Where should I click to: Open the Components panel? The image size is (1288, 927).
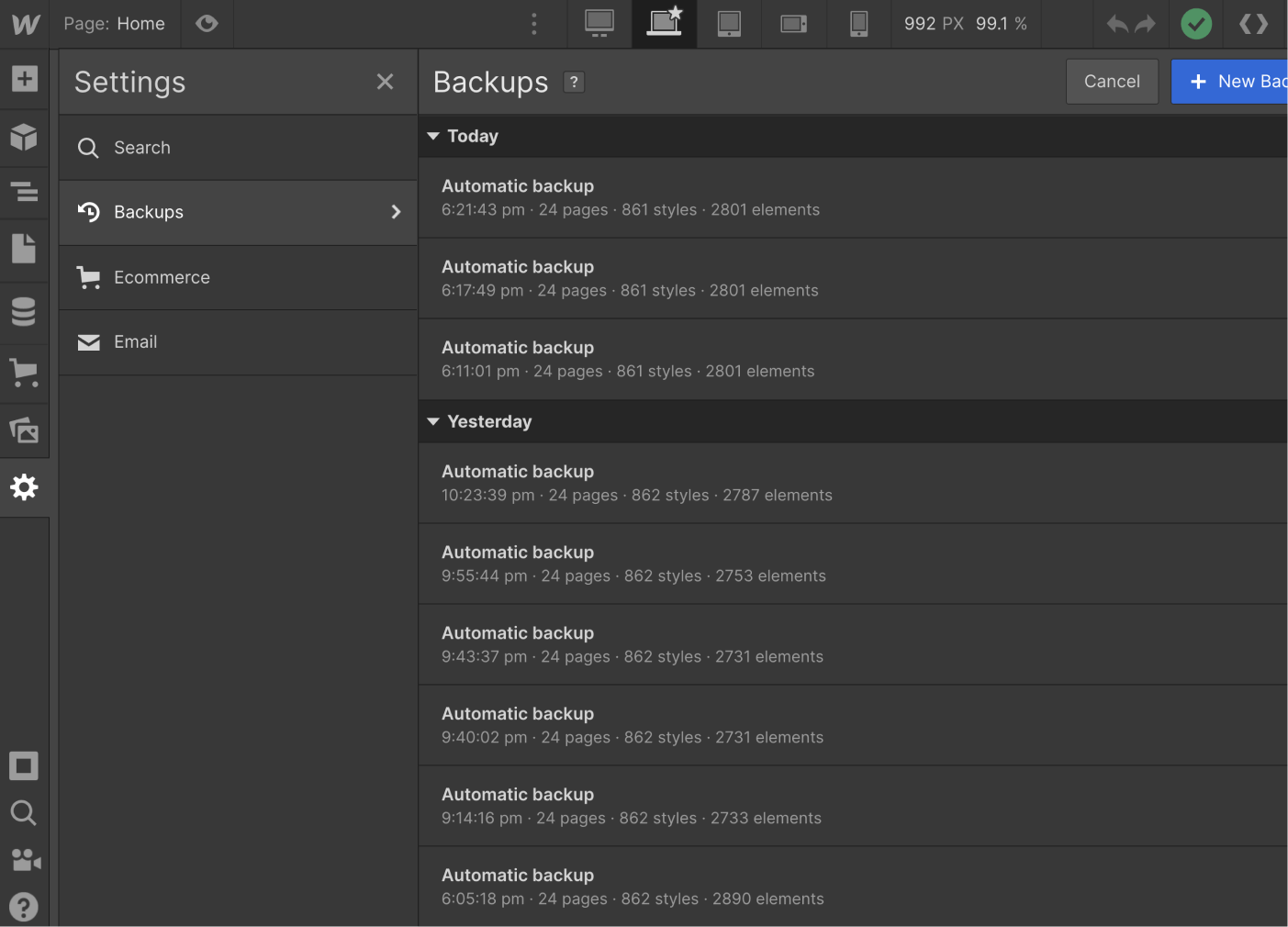point(24,138)
